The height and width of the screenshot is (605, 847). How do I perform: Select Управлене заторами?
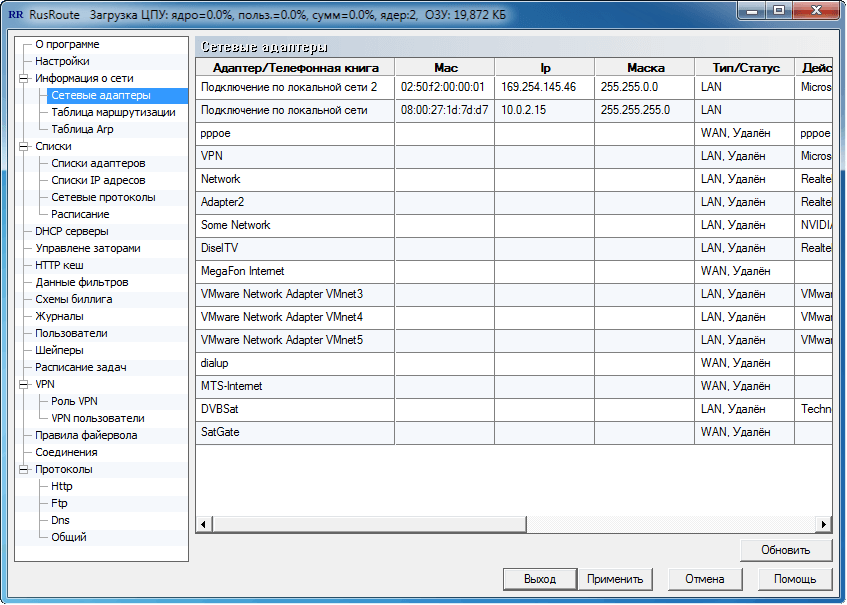(x=88, y=248)
